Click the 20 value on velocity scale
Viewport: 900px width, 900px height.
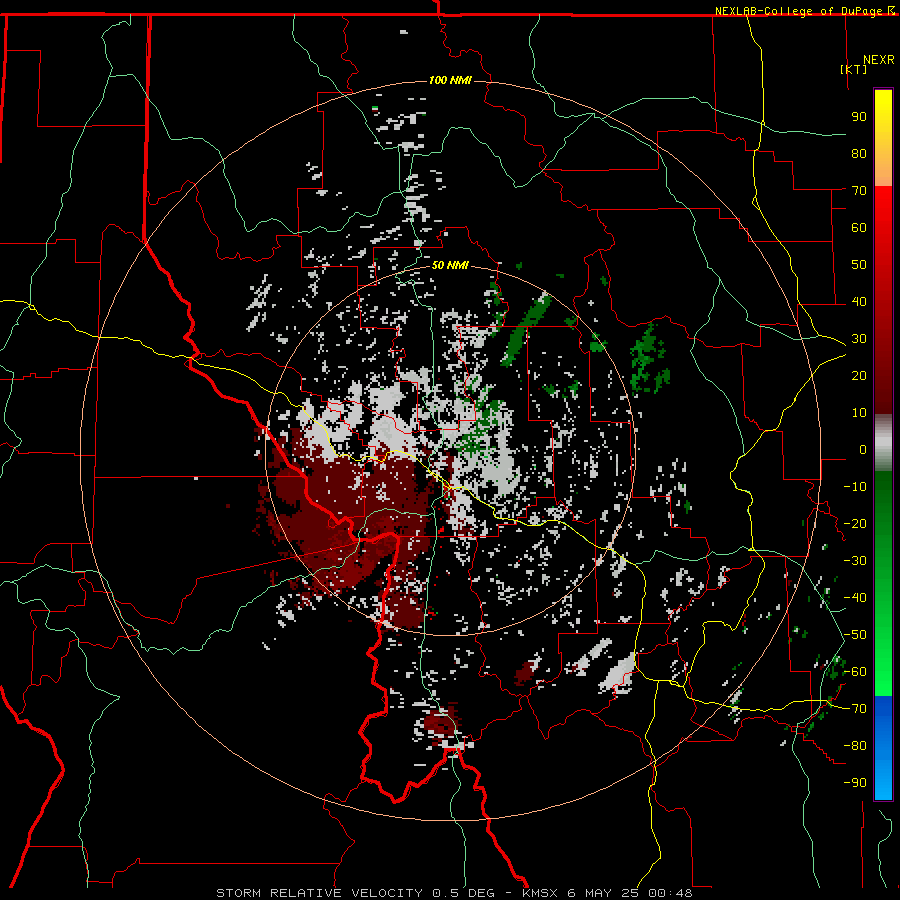pos(859,375)
